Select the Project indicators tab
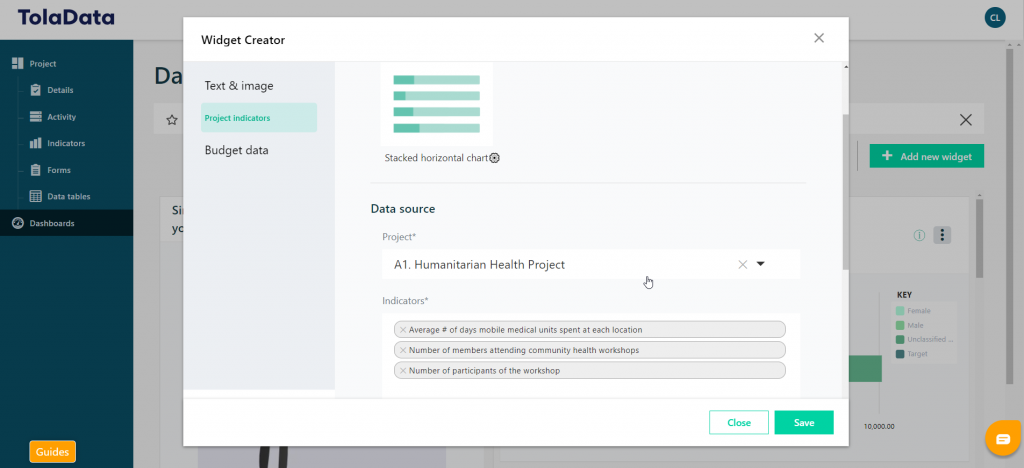The height and width of the screenshot is (468, 1024). pyautogui.click(x=259, y=117)
